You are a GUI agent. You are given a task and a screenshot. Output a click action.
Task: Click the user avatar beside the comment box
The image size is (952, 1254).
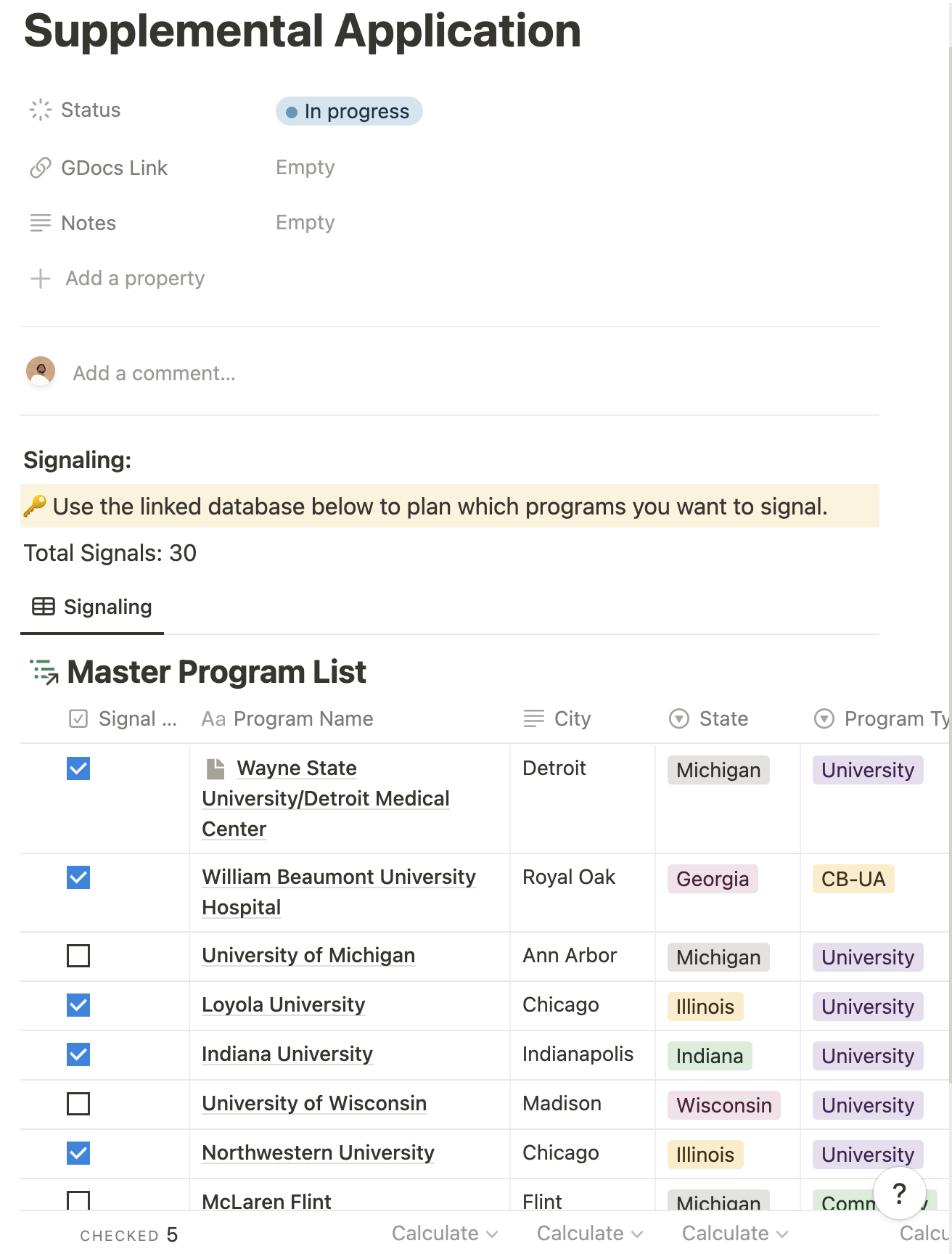(x=41, y=372)
